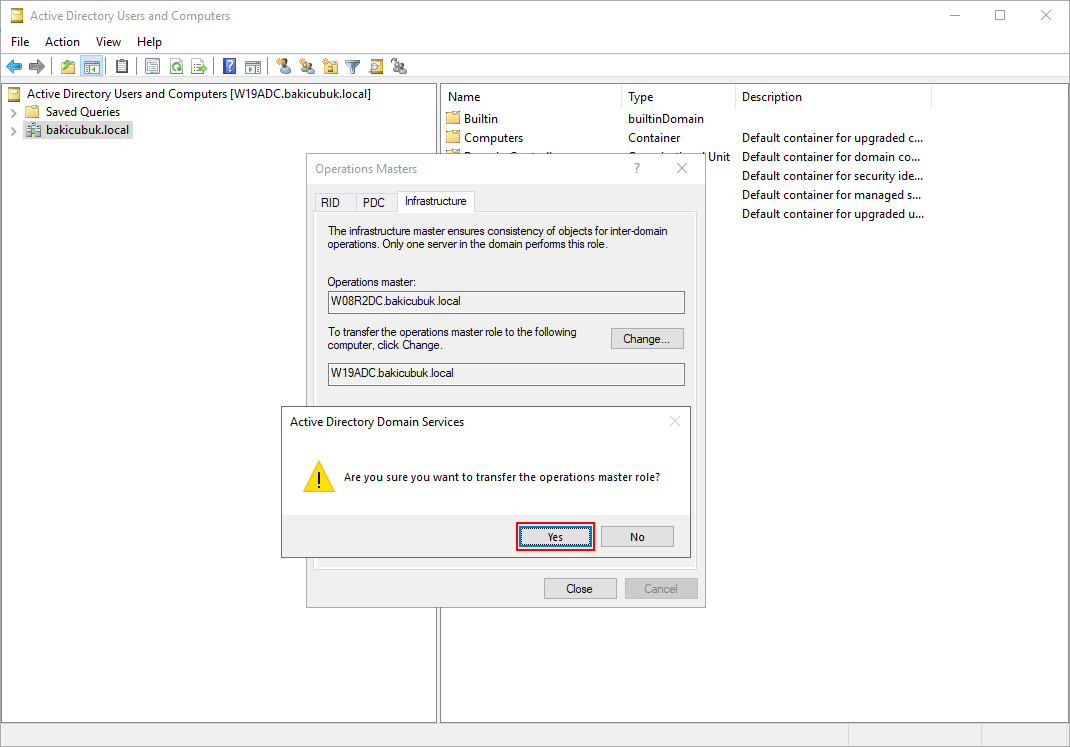Click the Create new group icon
The height and width of the screenshot is (747, 1070).
point(307,67)
